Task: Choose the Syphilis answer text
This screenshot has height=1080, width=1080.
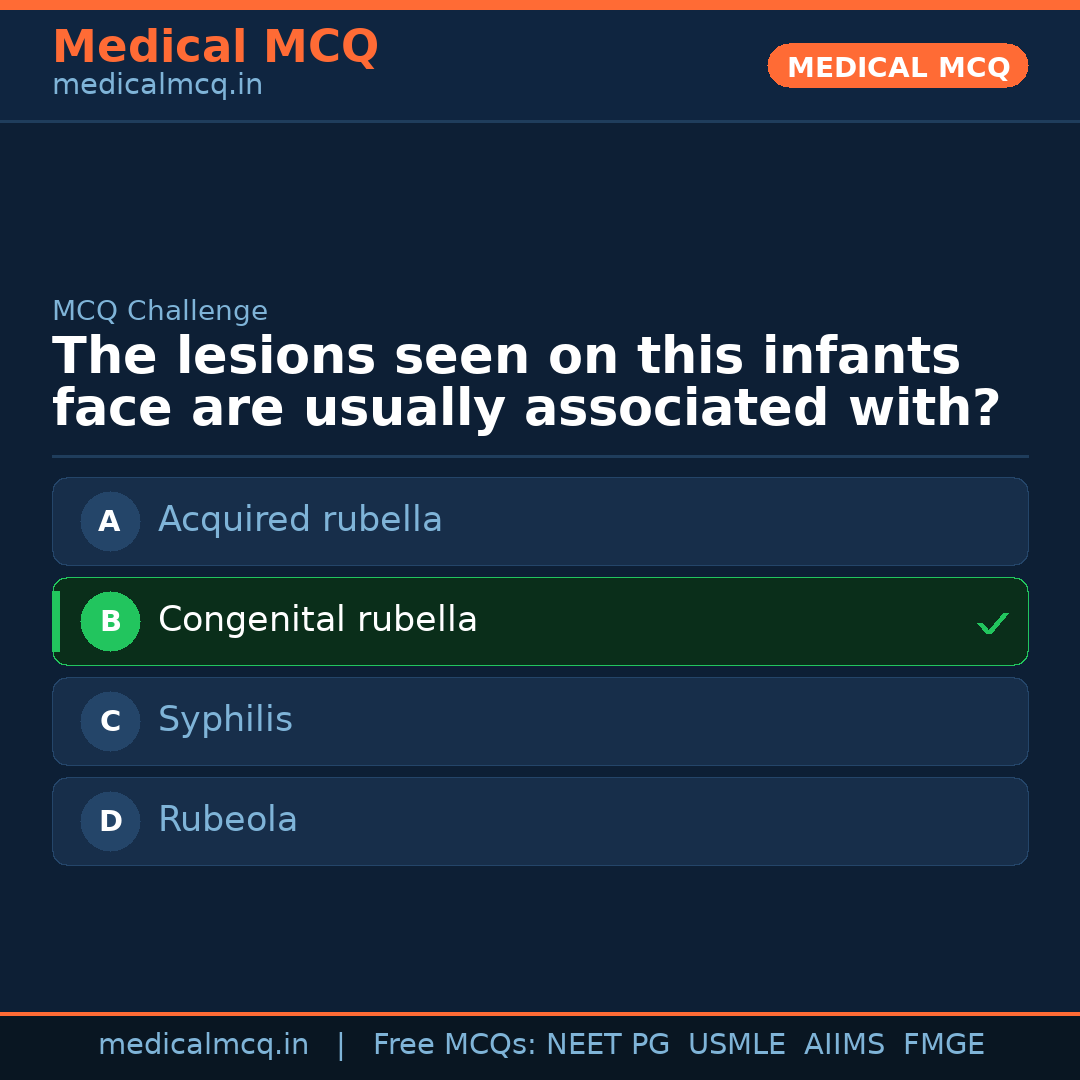Action: 225,720
